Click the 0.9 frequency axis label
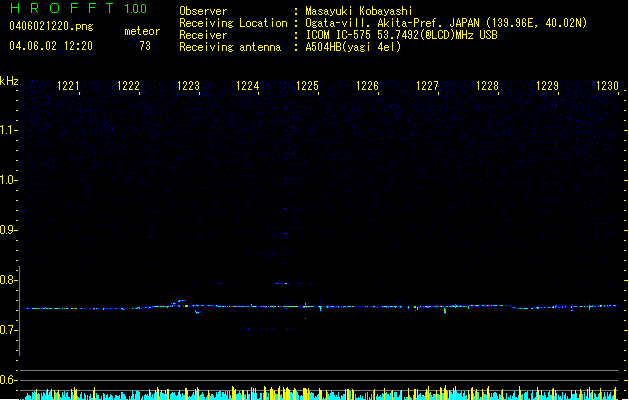The image size is (629, 400). pyautogui.click(x=9, y=230)
